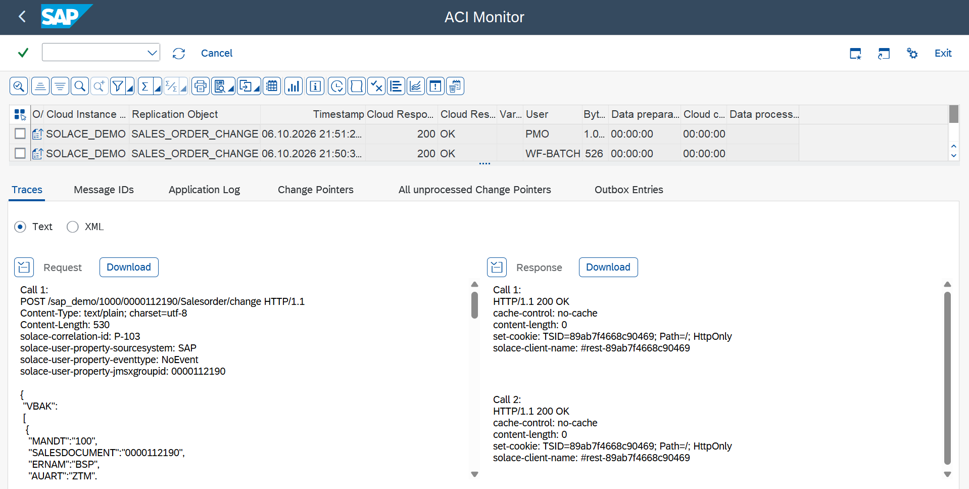Click the Export icon
Viewport: 969px width, 489px height.
[x=246, y=87]
